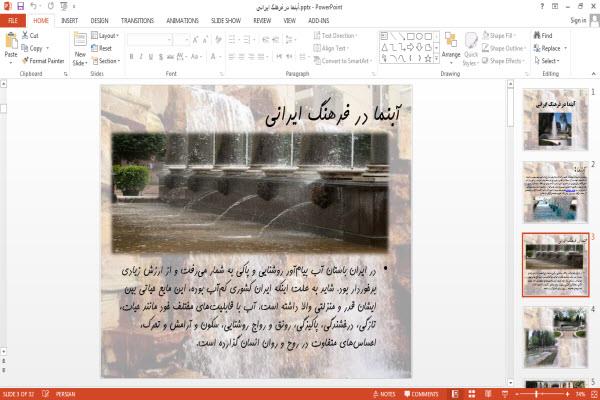Start Slide Show from status bar
This screenshot has height=400, width=600.
click(505, 394)
